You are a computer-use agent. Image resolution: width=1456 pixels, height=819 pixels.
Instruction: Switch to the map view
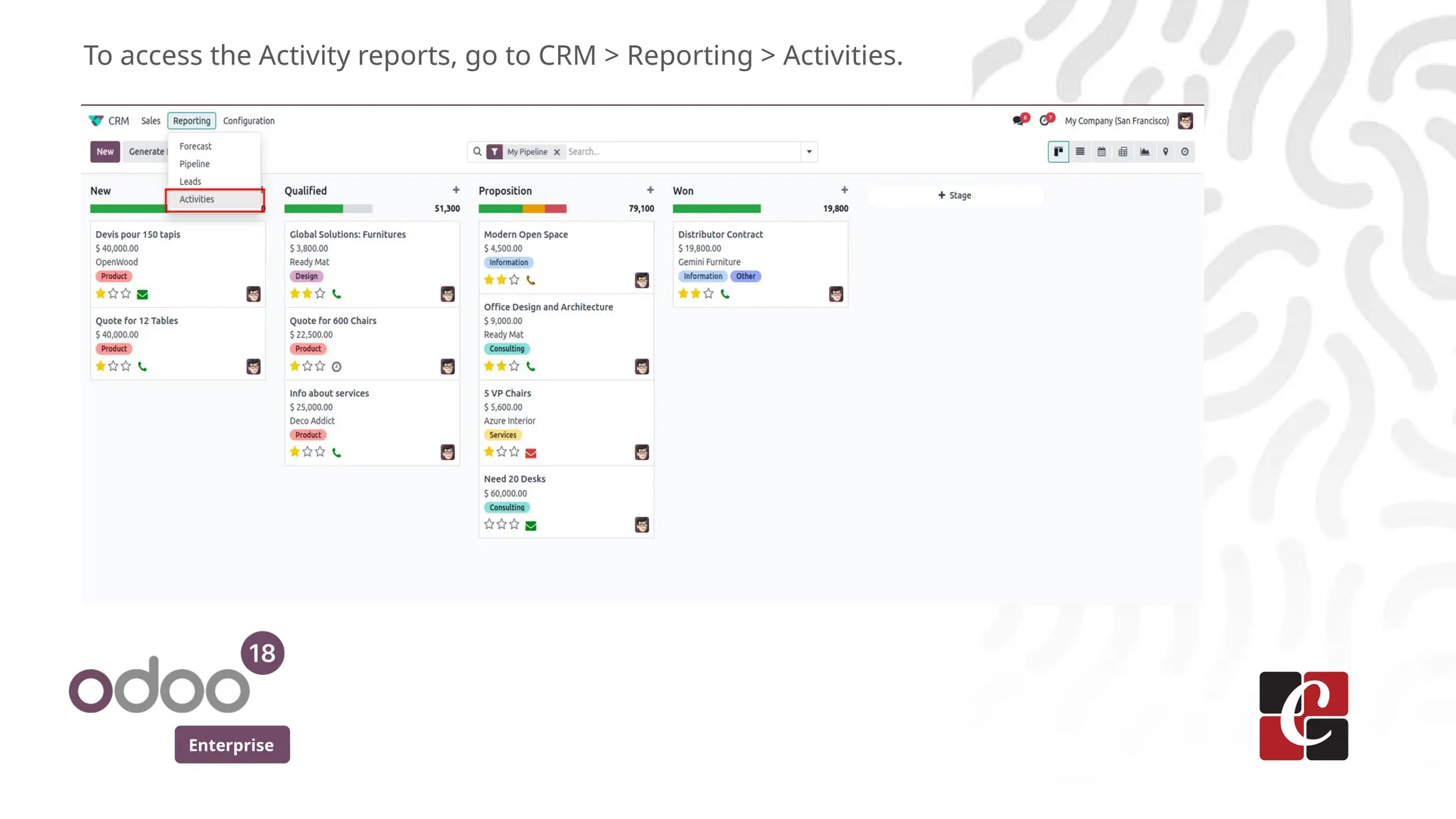(1165, 151)
